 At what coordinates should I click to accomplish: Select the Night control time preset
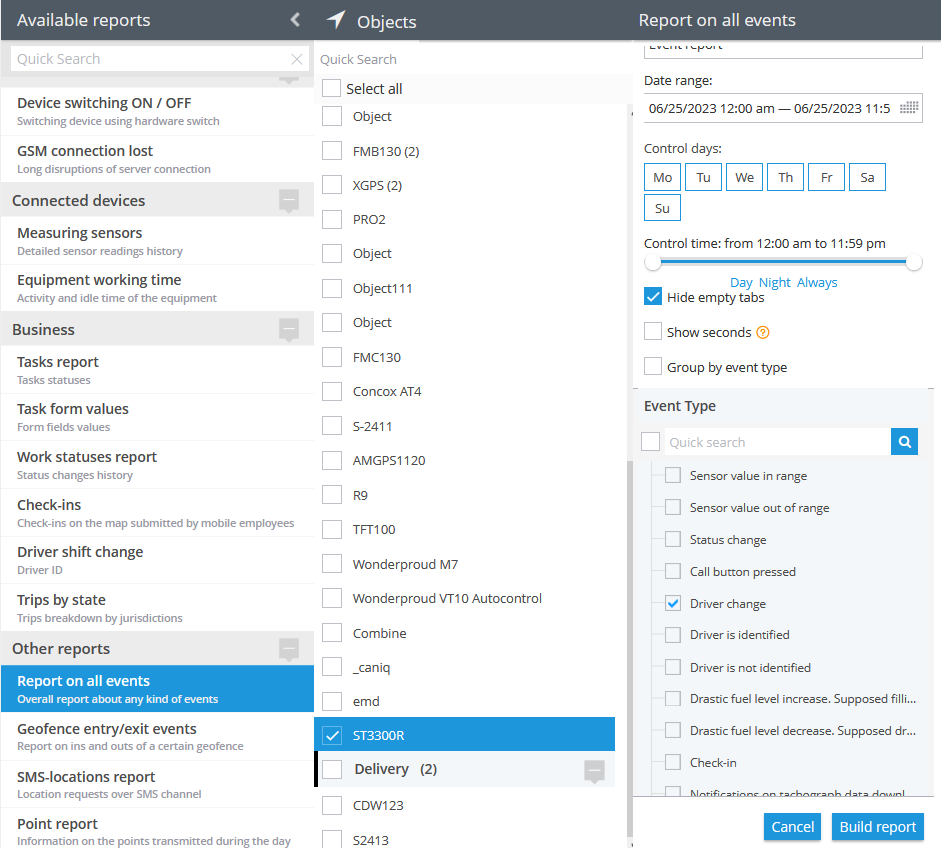(775, 282)
